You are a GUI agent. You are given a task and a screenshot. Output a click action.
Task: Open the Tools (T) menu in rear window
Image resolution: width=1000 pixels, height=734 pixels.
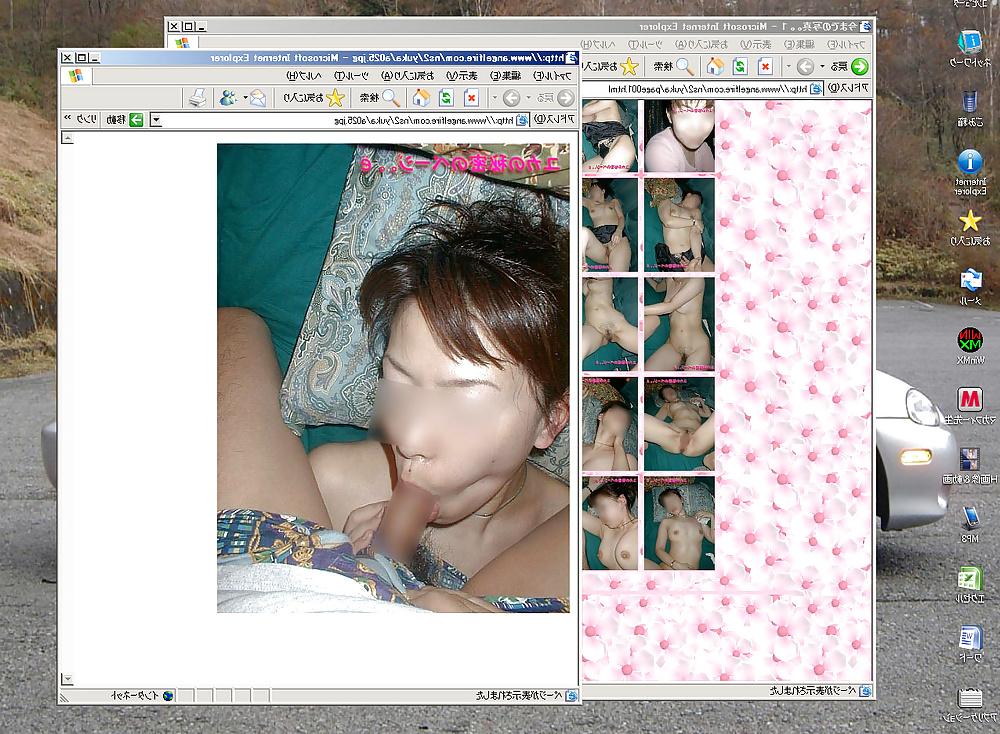tap(645, 44)
